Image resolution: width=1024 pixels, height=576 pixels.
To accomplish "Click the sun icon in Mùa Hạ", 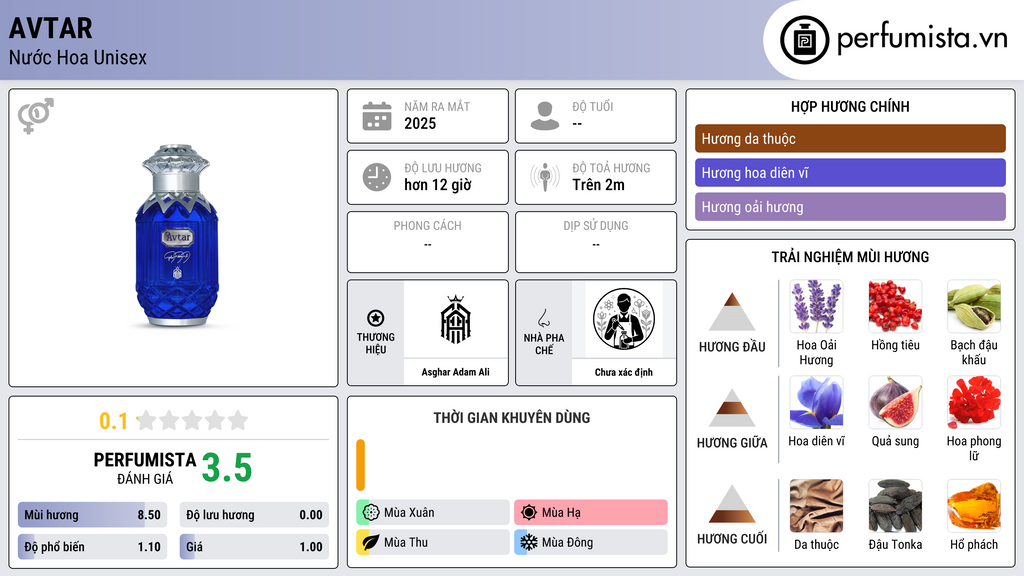I will pyautogui.click(x=529, y=513).
